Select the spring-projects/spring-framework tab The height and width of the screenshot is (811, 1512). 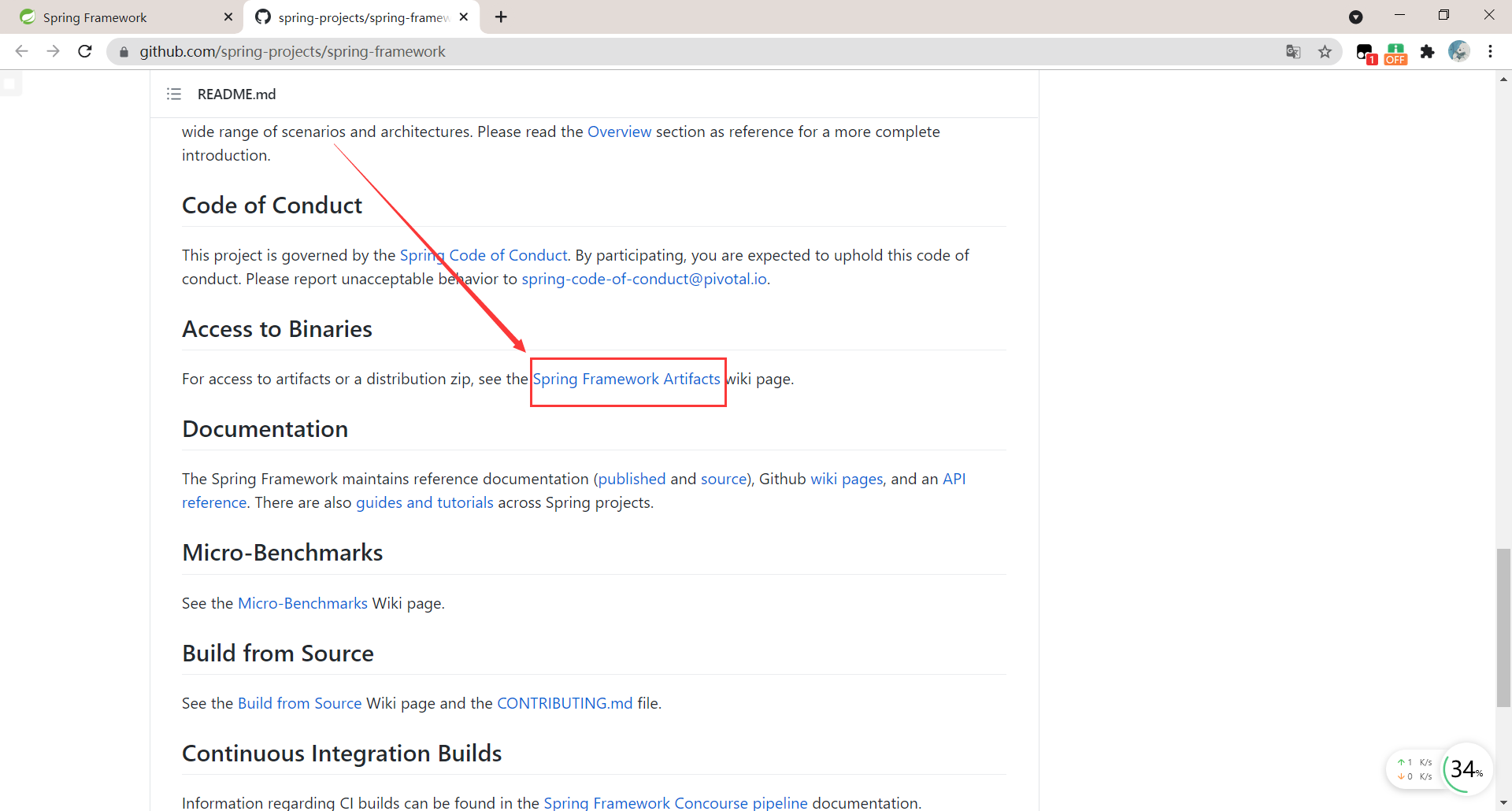click(x=363, y=17)
